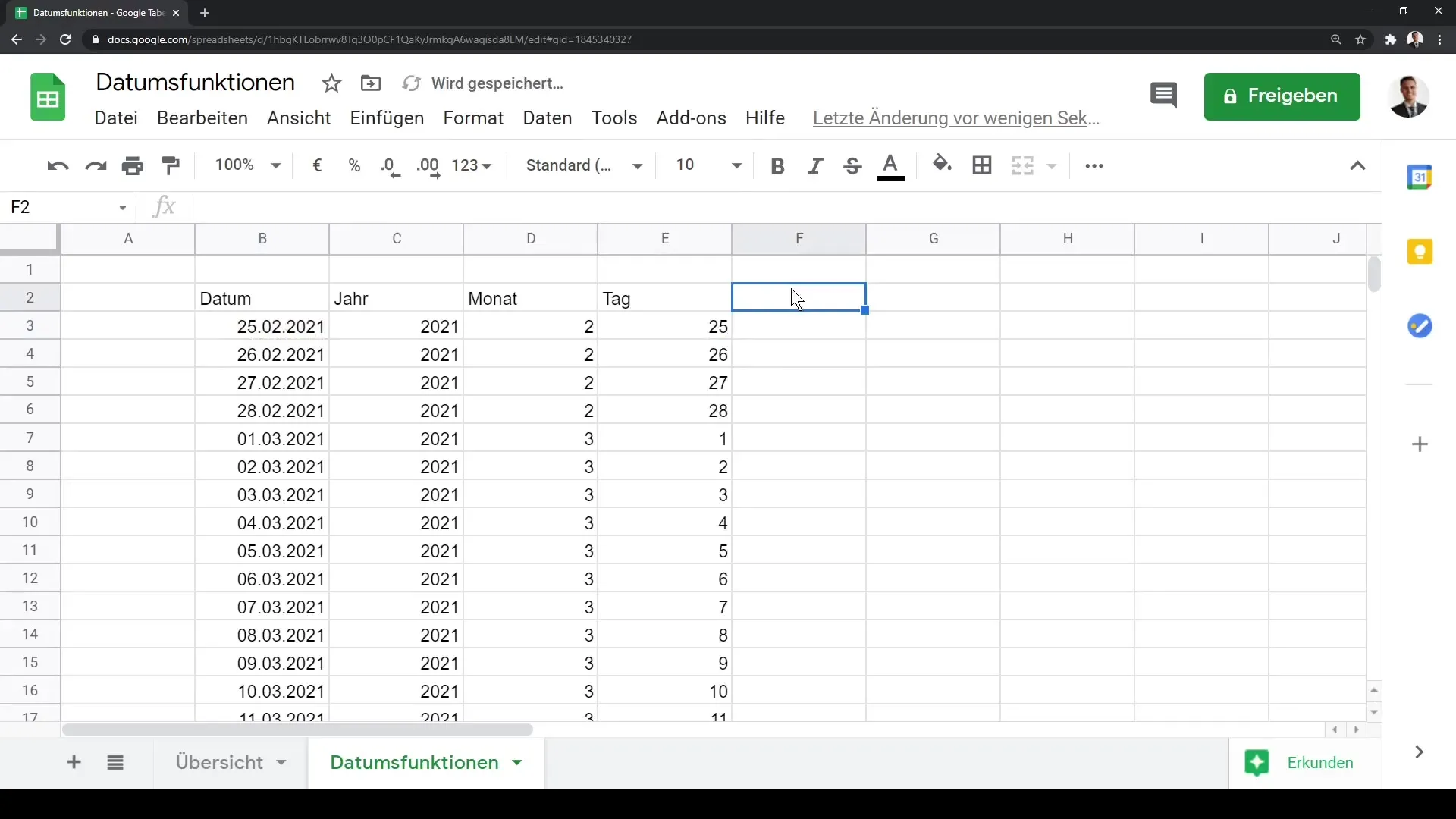The height and width of the screenshot is (819, 1456).
Task: Click the merge cells icon
Action: pyautogui.click(x=1022, y=165)
